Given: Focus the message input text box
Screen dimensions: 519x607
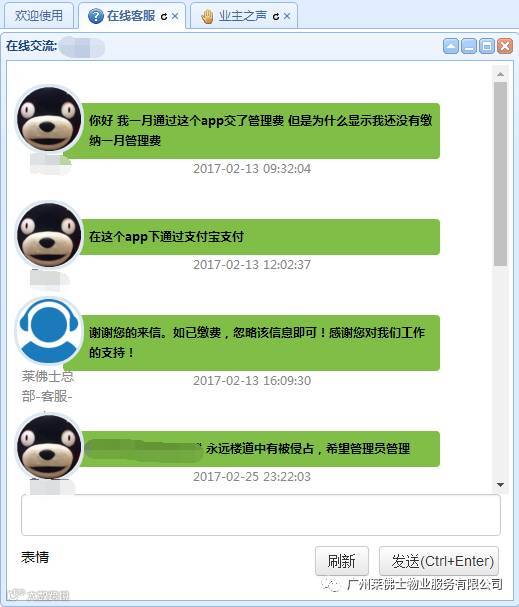Looking at the screenshot, I should (261, 515).
